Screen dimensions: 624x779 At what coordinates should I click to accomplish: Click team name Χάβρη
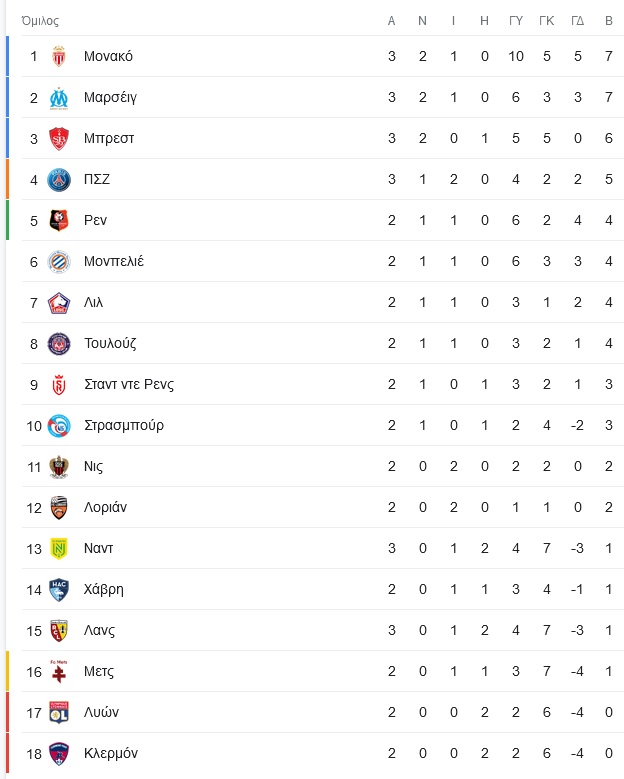coord(103,589)
